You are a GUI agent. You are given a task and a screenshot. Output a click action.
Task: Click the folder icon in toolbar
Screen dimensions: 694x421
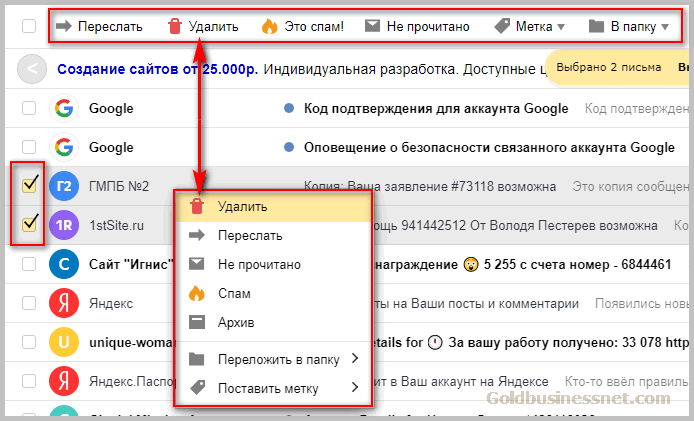tap(596, 26)
